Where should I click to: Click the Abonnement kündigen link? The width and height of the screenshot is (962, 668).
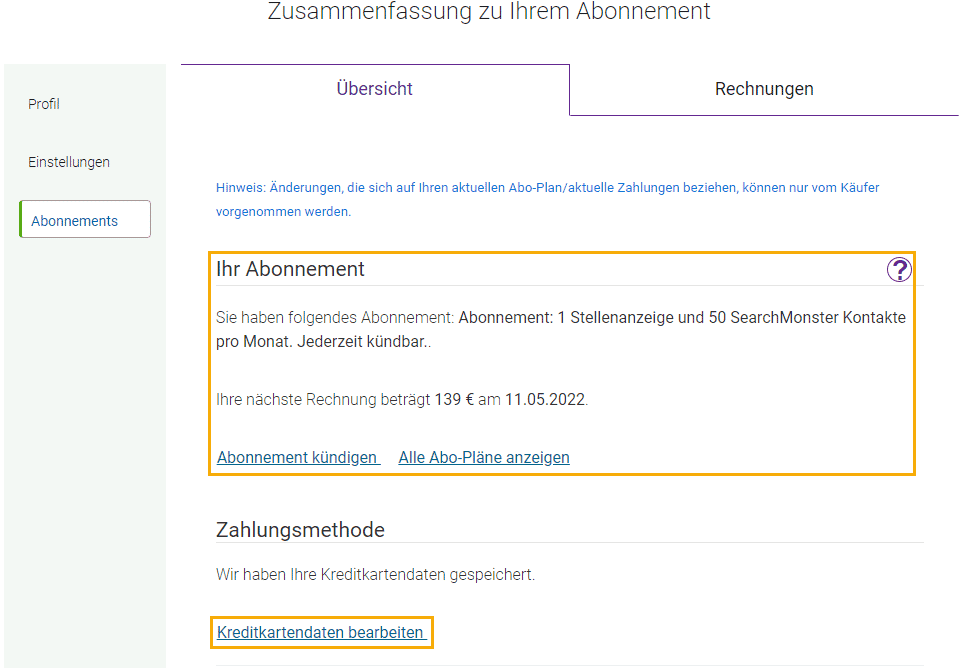pyautogui.click(x=298, y=458)
